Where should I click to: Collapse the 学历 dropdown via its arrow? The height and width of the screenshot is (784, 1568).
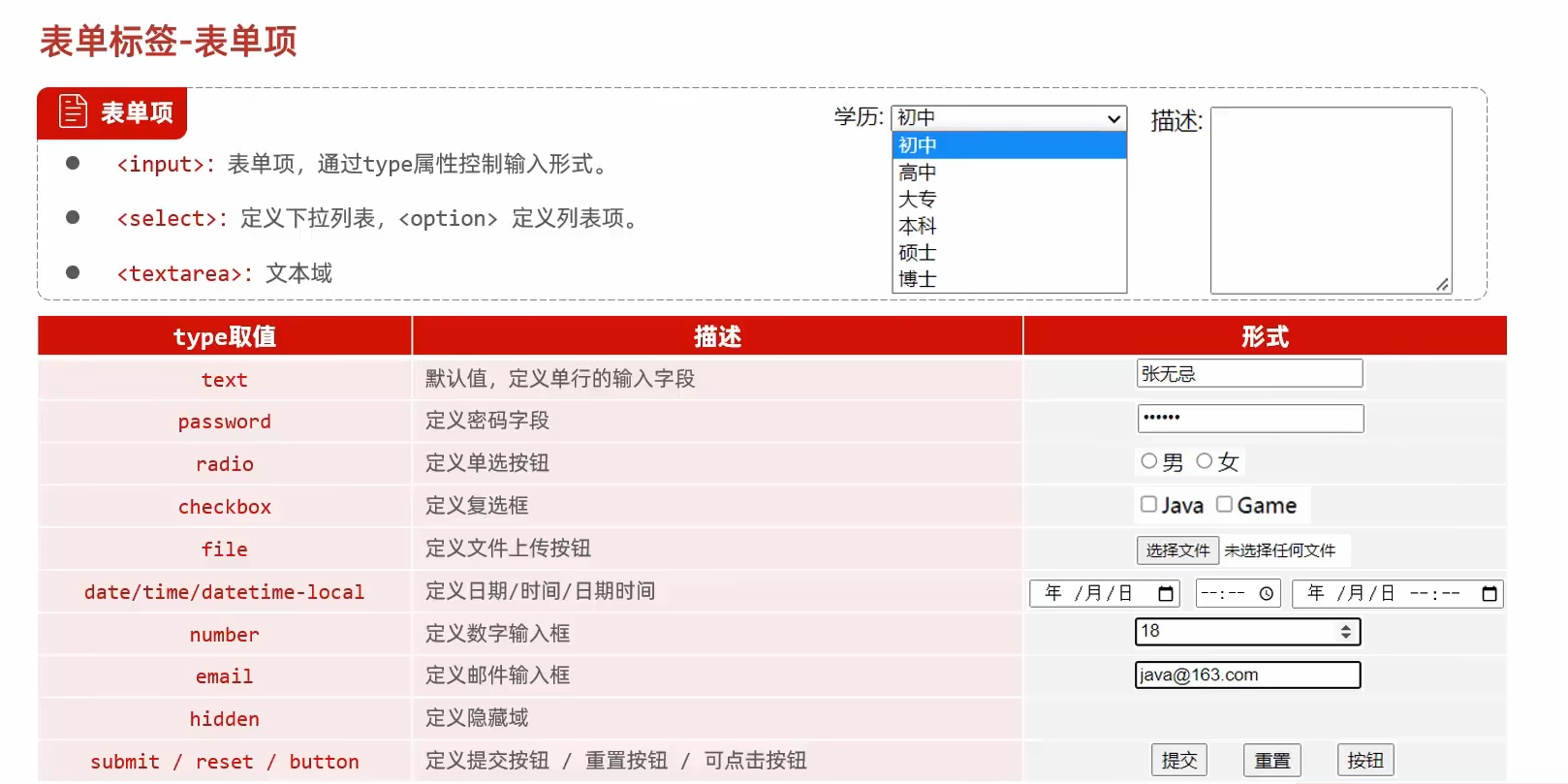pos(1113,118)
